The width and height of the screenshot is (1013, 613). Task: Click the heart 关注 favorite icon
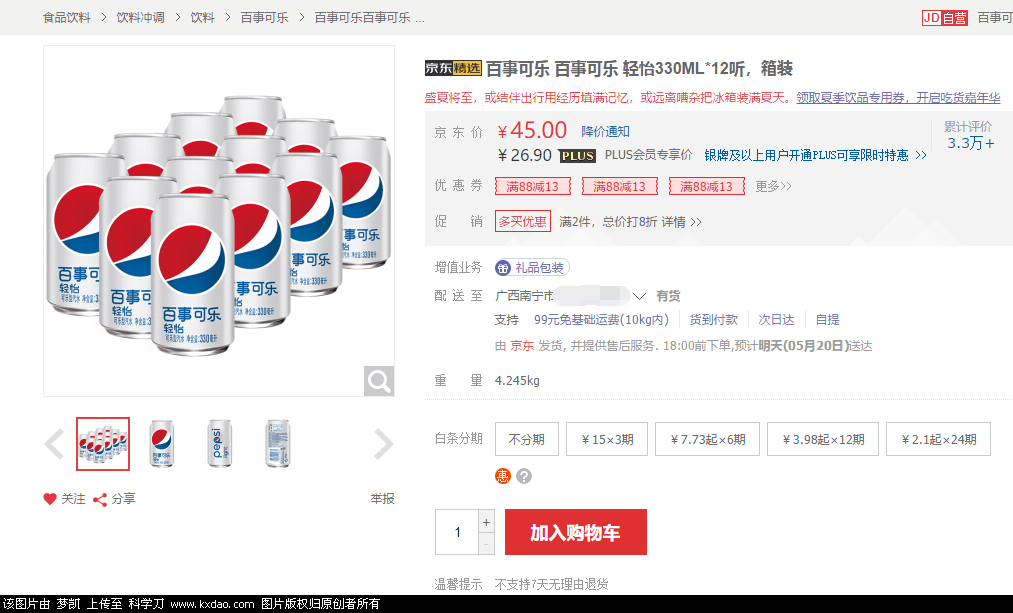click(50, 499)
